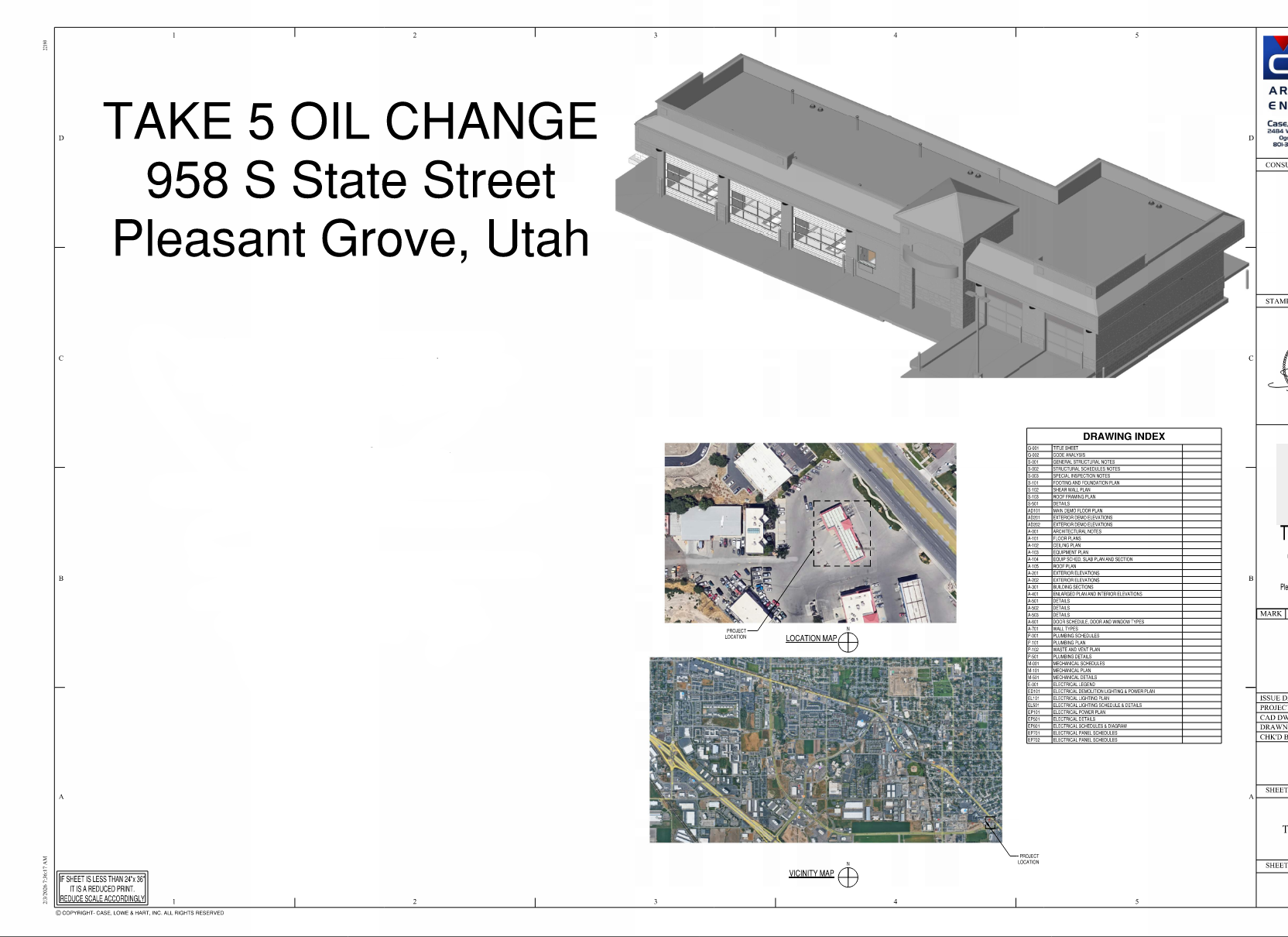This screenshot has width=1288, height=937.
Task: Select index row 'STRUCTURAL SCHEDULES NOTES'
Action: pos(1124,469)
